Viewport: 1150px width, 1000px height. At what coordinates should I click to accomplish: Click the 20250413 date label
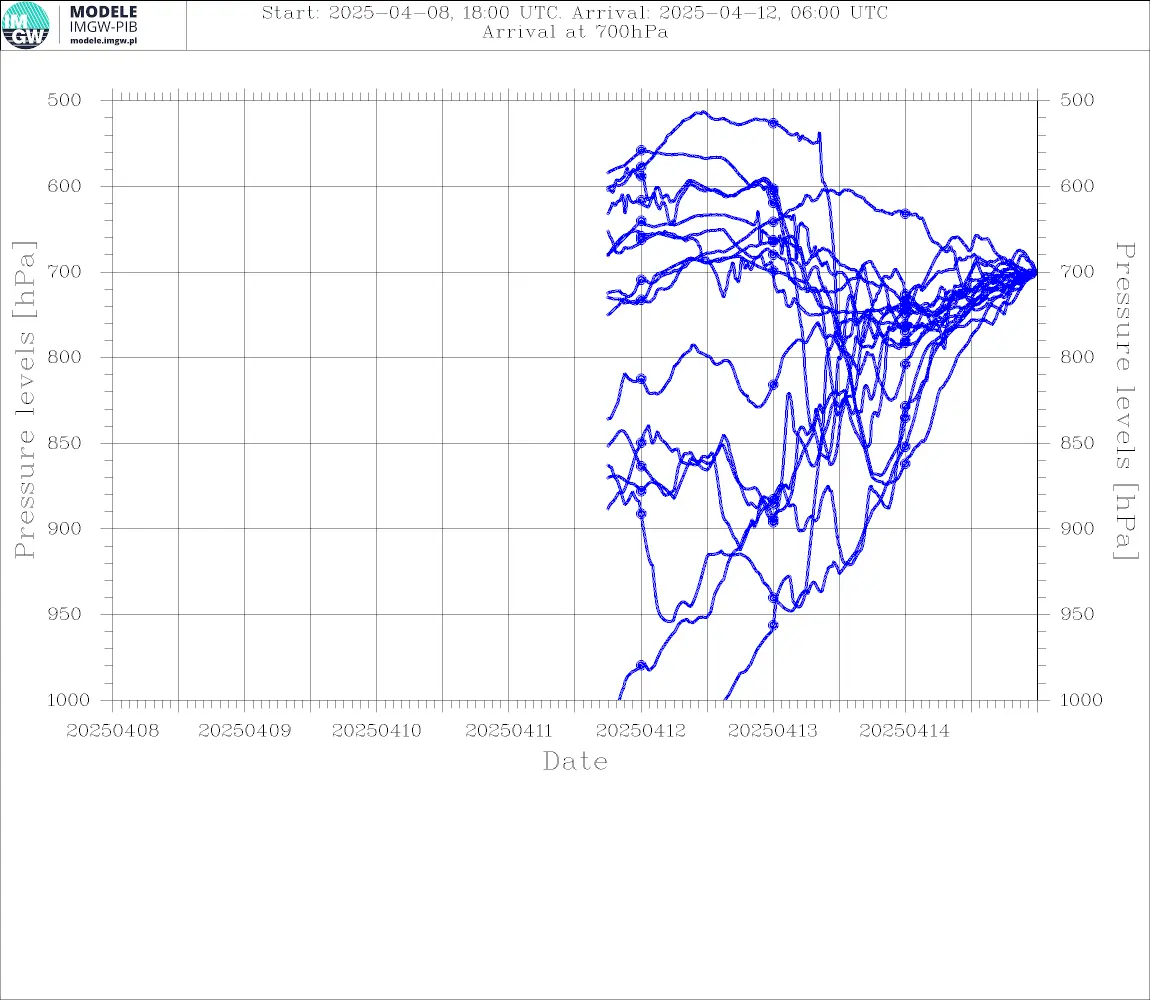pos(773,731)
